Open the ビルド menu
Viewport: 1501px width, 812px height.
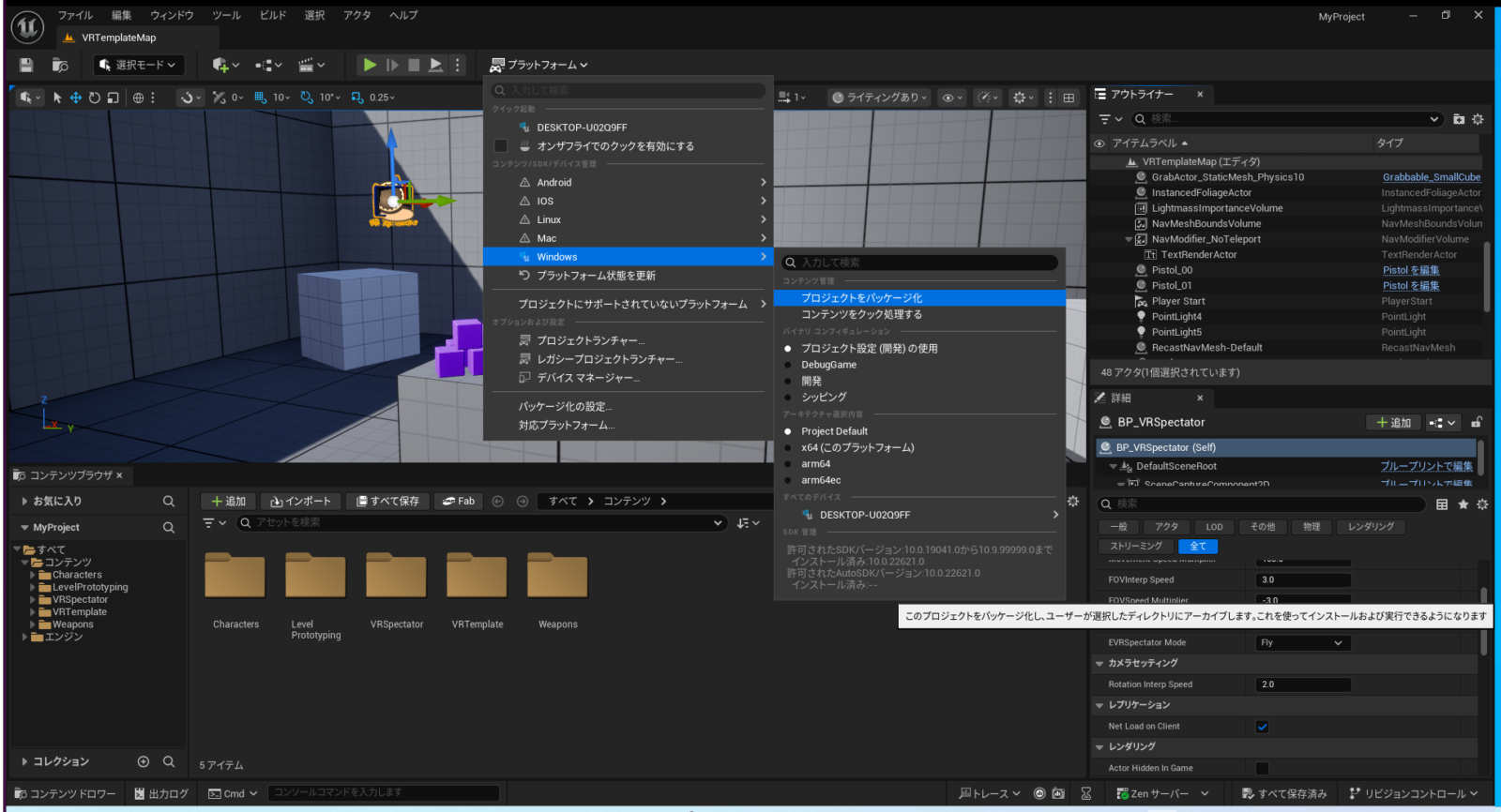273,15
